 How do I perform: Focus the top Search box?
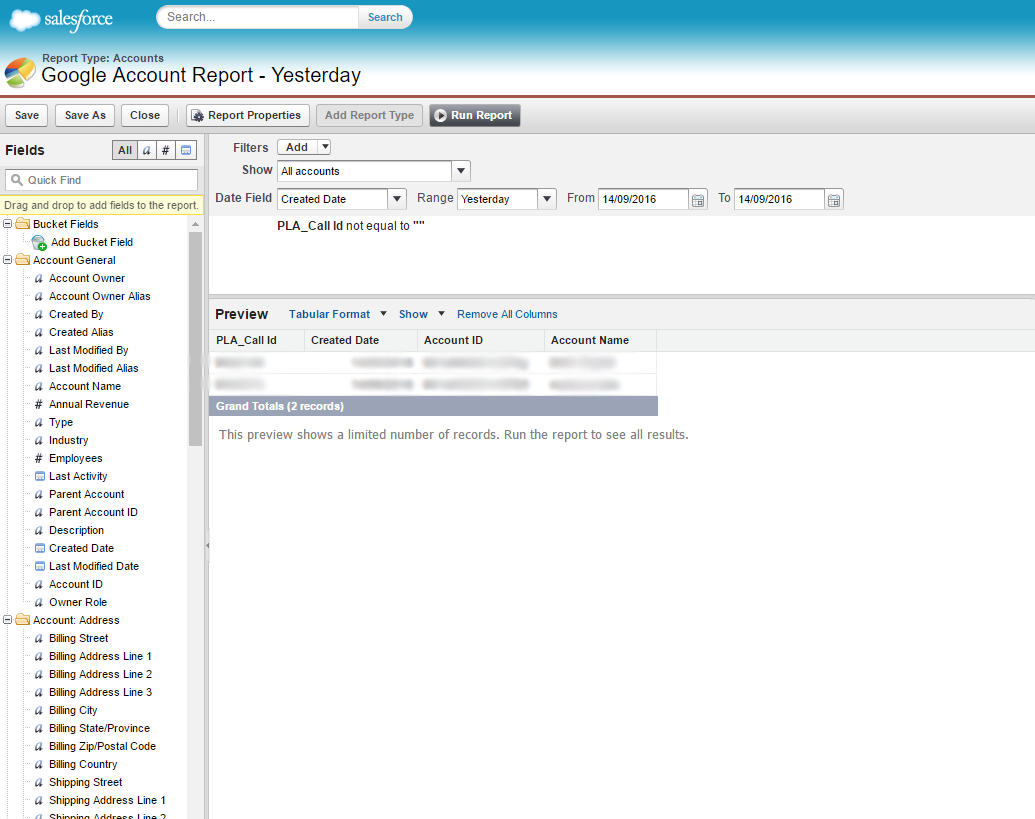tap(258, 17)
